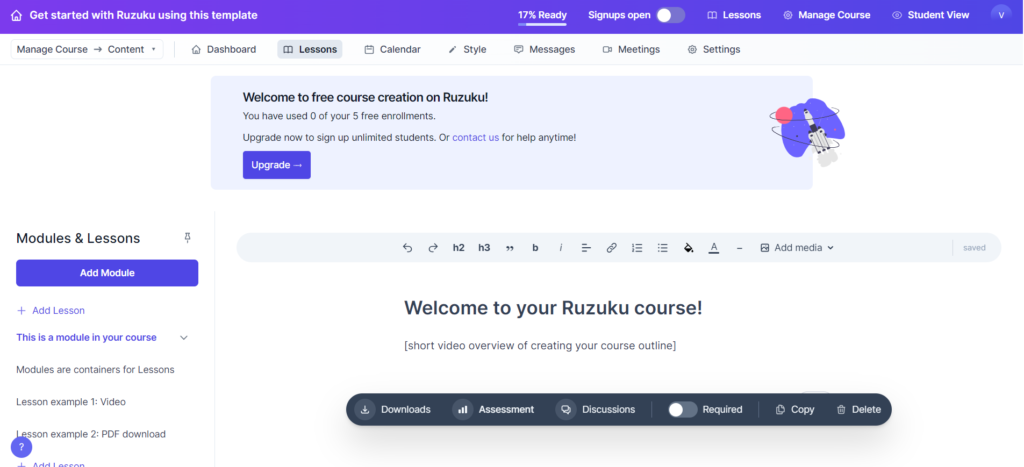Insert a horizontal divider line
The image size is (1024, 467).
click(x=739, y=248)
